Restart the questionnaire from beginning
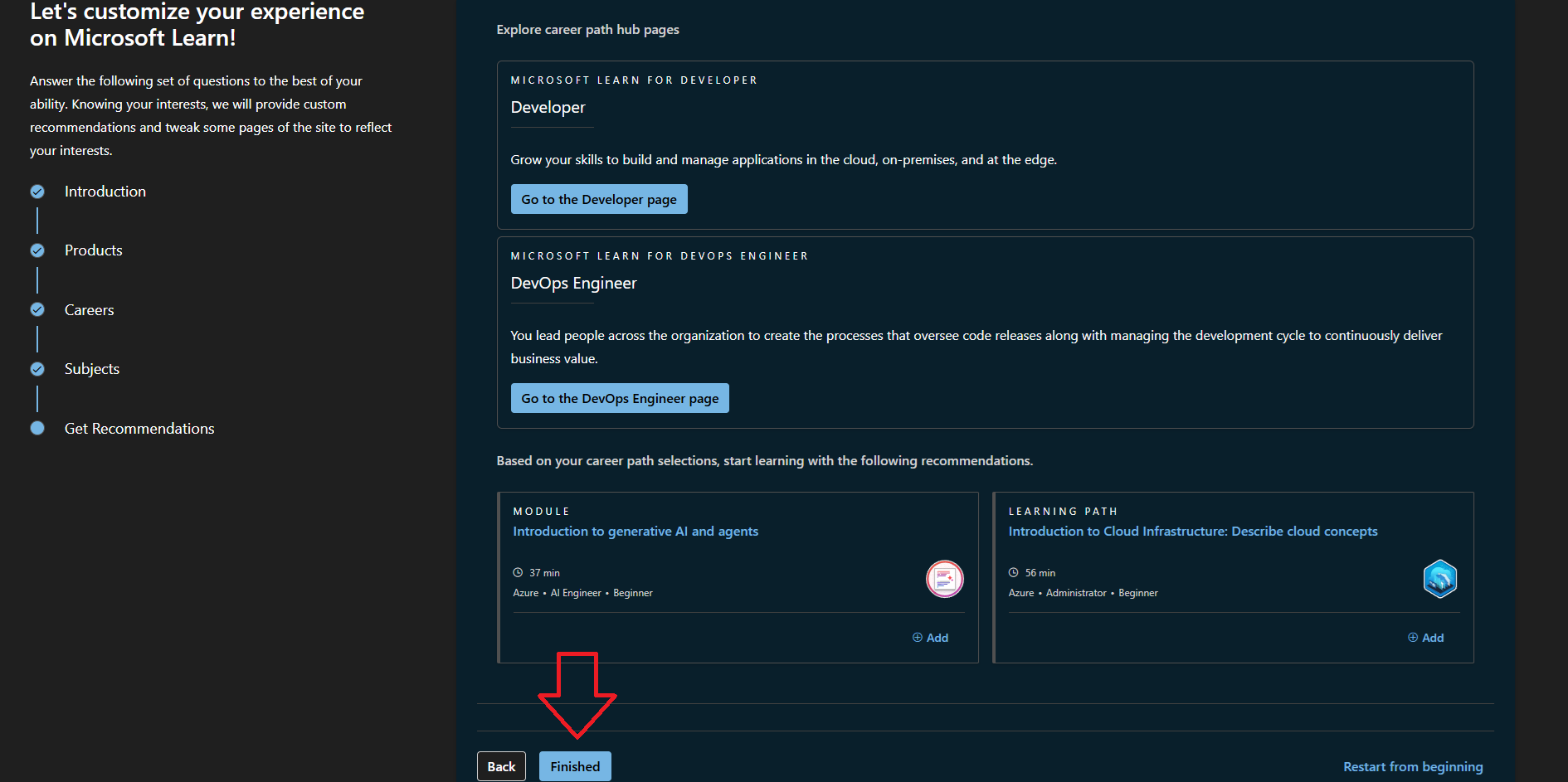 pos(1413,767)
